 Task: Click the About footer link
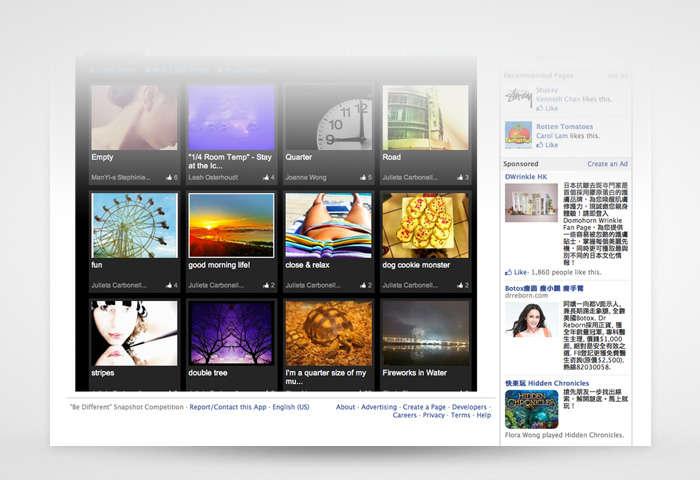(346, 407)
